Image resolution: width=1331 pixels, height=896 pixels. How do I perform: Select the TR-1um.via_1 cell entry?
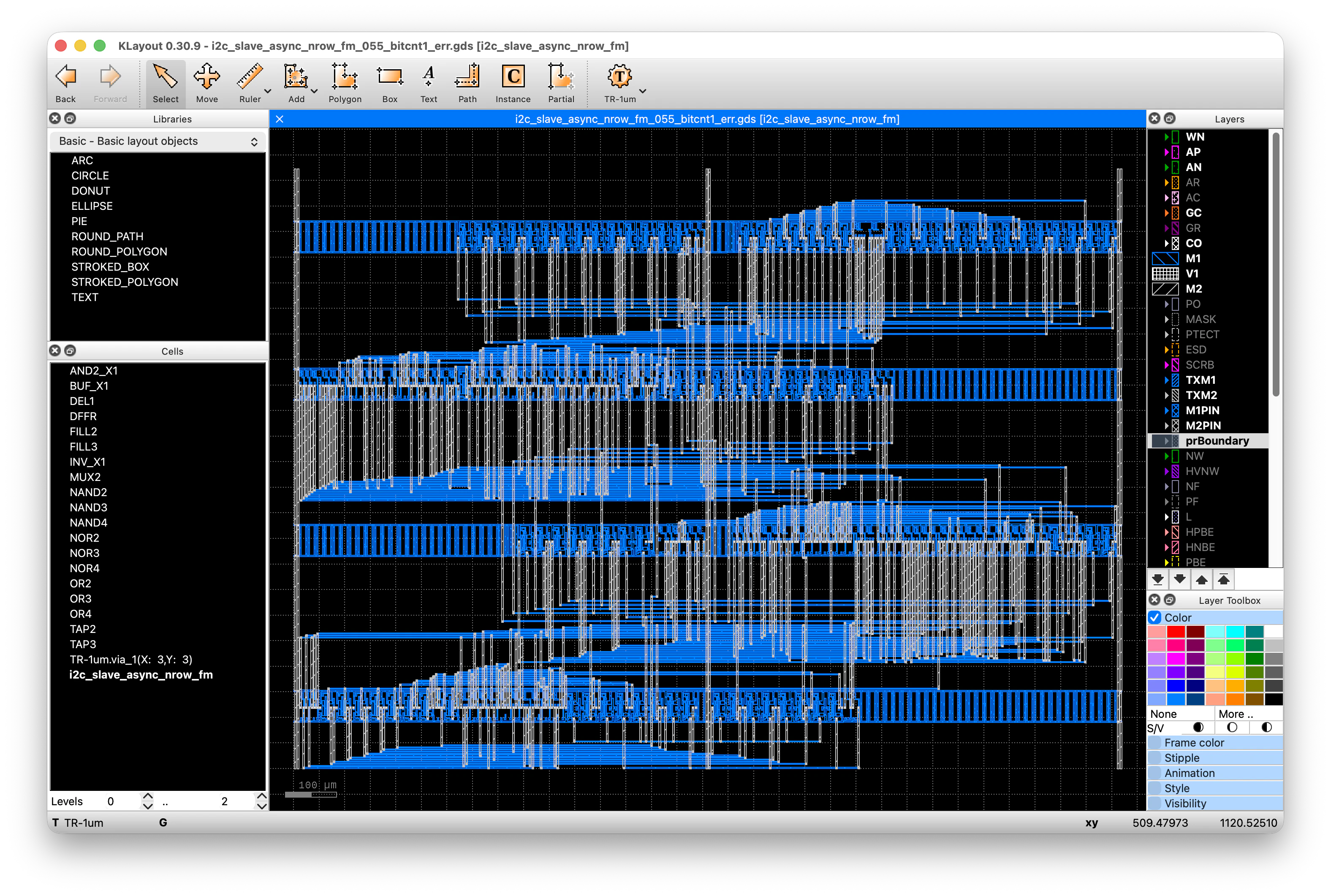[131, 659]
